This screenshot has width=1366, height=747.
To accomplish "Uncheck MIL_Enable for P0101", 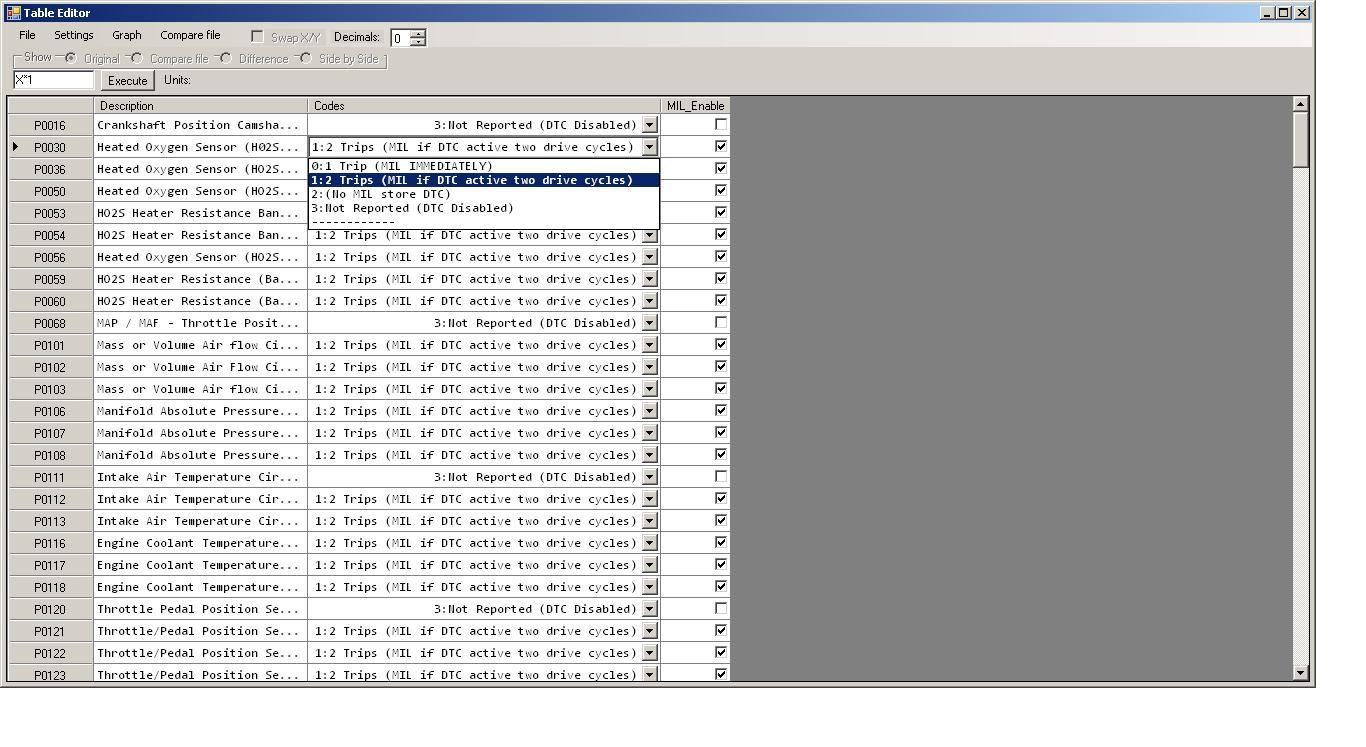I will pos(721,345).
